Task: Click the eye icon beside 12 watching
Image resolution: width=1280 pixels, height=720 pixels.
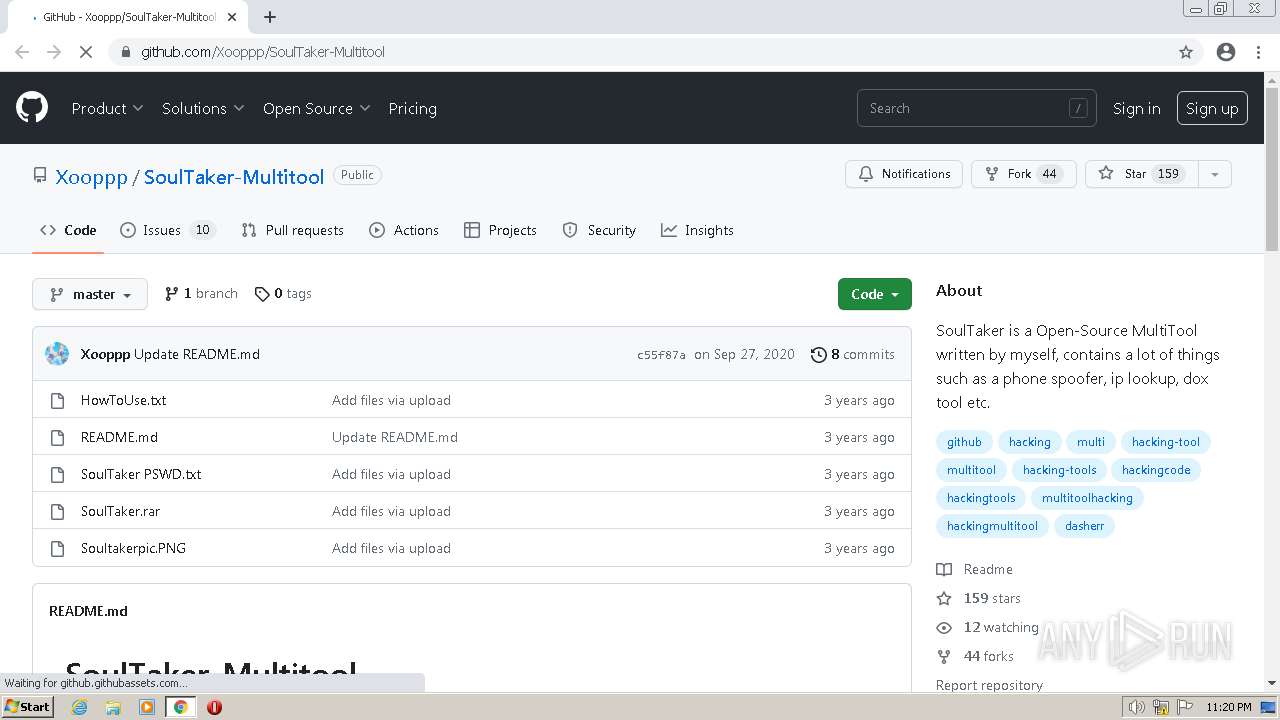Action: (944, 627)
